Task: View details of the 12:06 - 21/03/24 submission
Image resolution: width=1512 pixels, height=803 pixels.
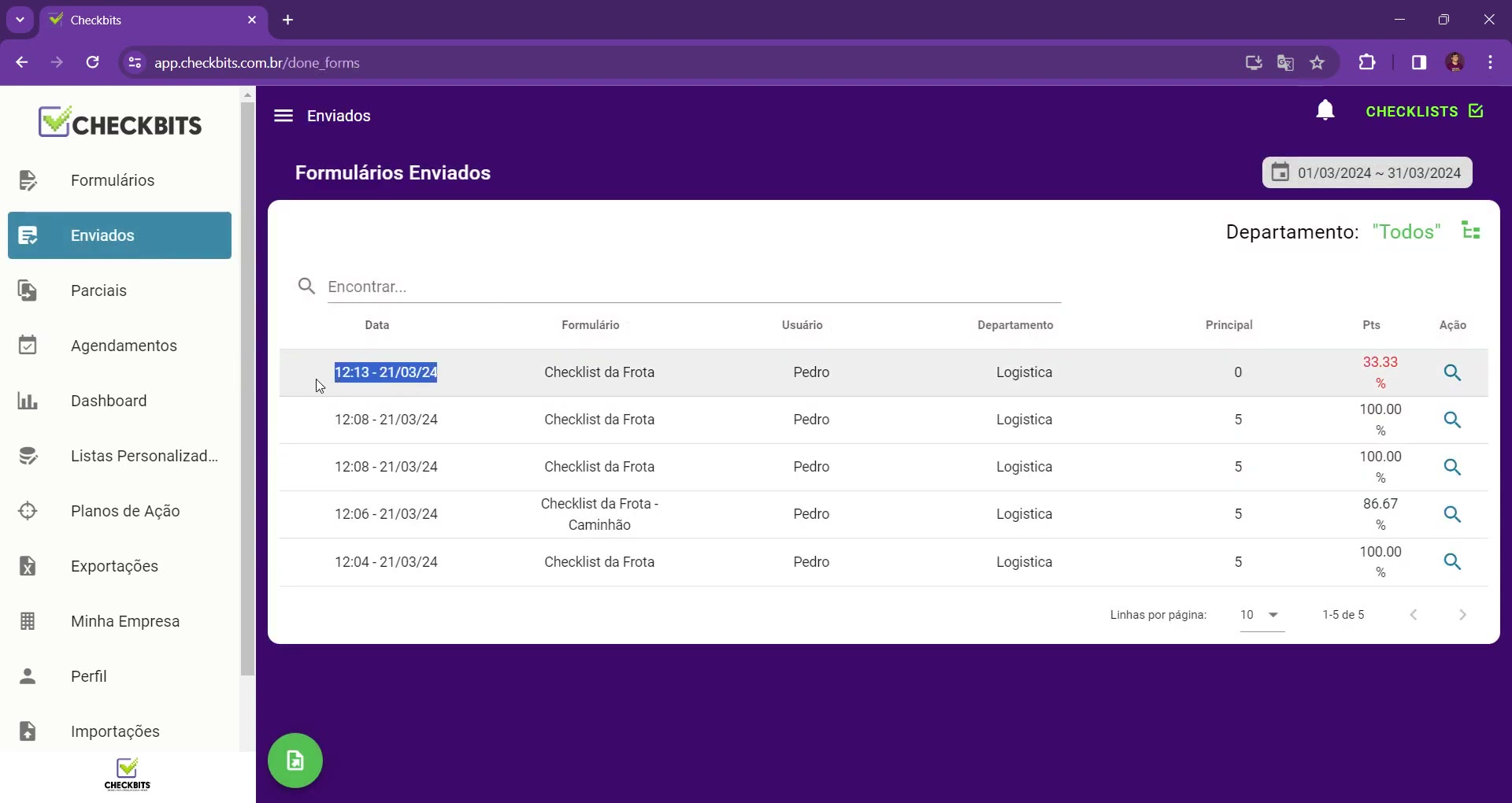Action: pos(1452,514)
